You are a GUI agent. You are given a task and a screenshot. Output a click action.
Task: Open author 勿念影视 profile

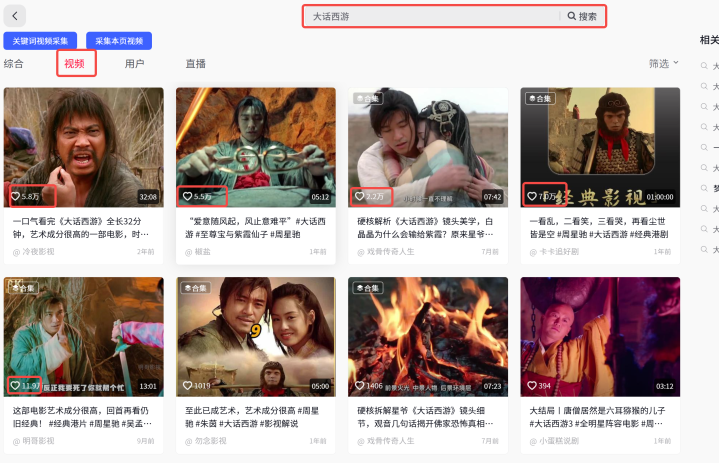(x=206, y=441)
